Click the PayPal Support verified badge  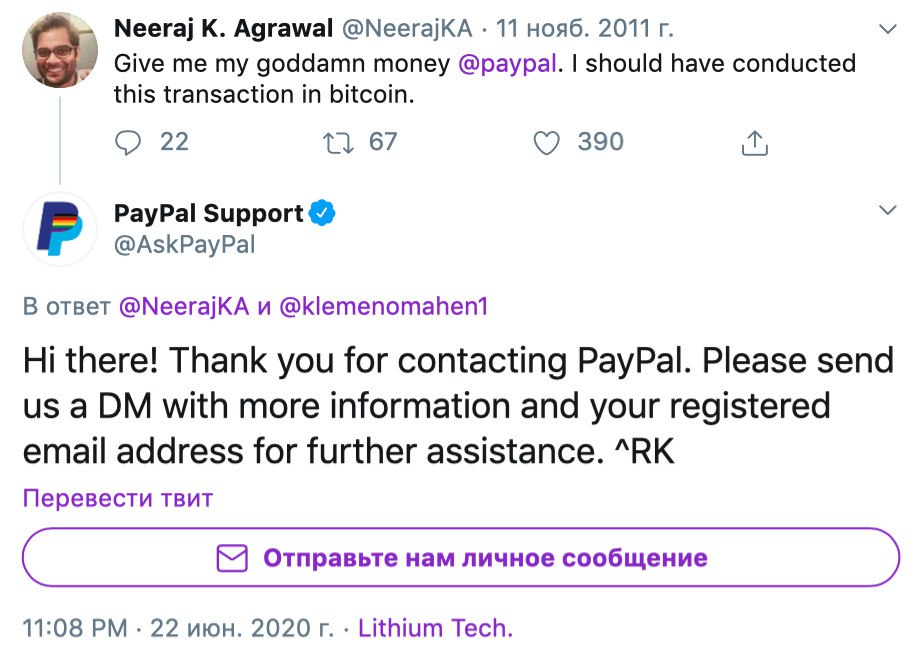pos(322,213)
